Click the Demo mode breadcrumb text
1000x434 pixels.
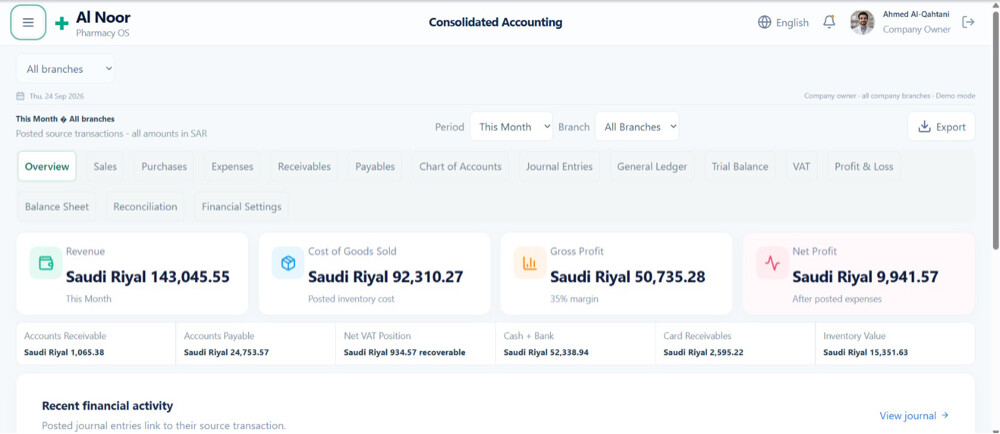(x=955, y=96)
